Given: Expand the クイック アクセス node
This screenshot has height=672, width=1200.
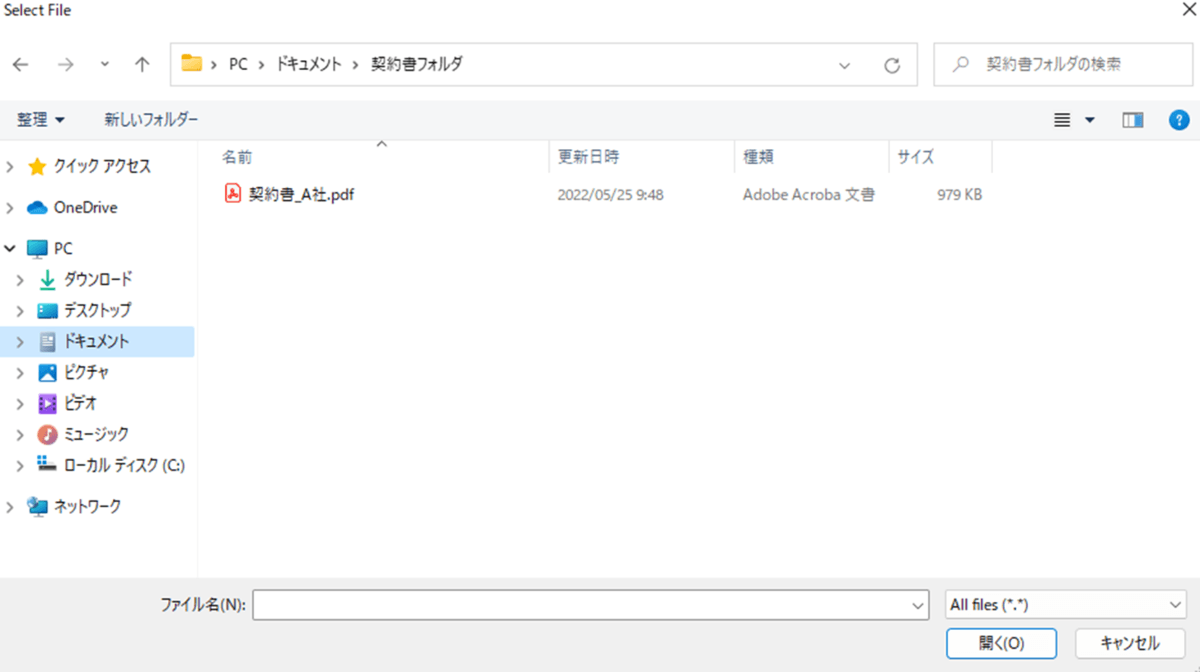Looking at the screenshot, I should point(10,167).
